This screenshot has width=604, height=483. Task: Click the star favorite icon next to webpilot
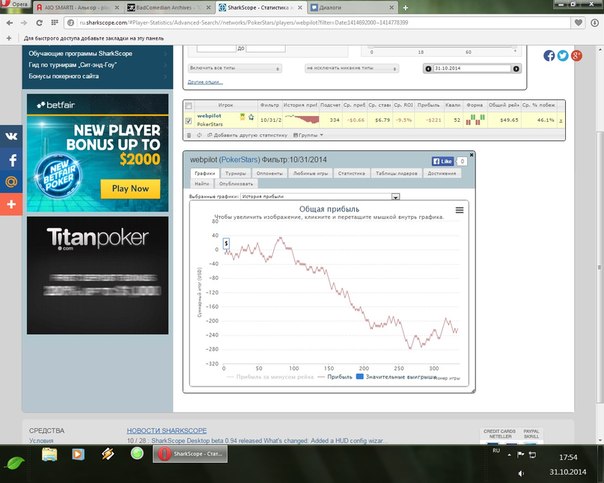251,117
